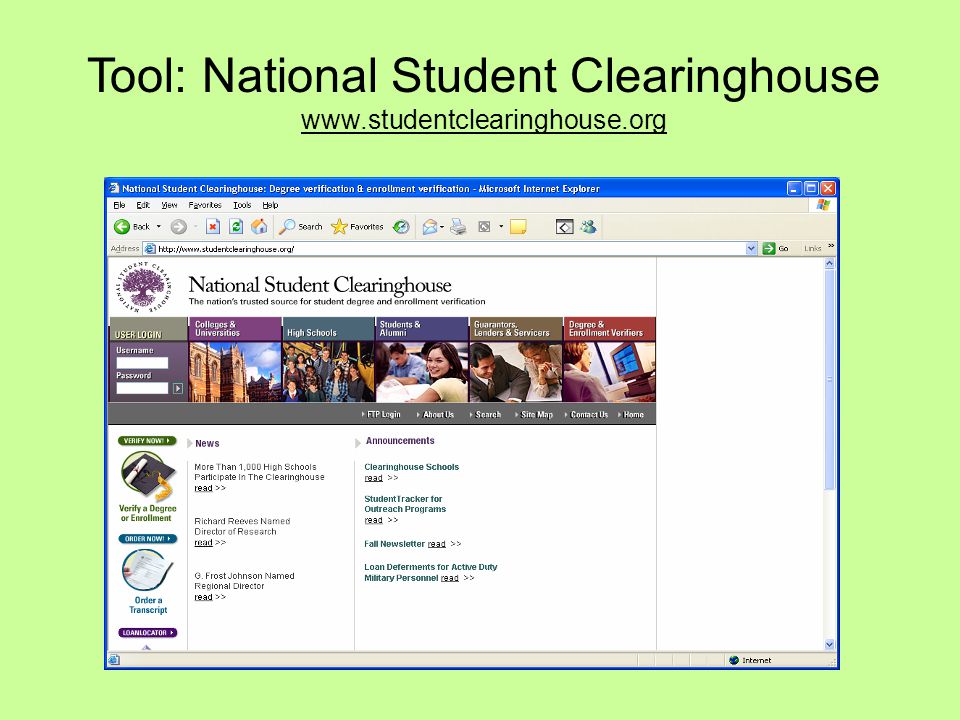Click the About Us link
Screen dimensions: 960x720
pyautogui.click(x=438, y=414)
